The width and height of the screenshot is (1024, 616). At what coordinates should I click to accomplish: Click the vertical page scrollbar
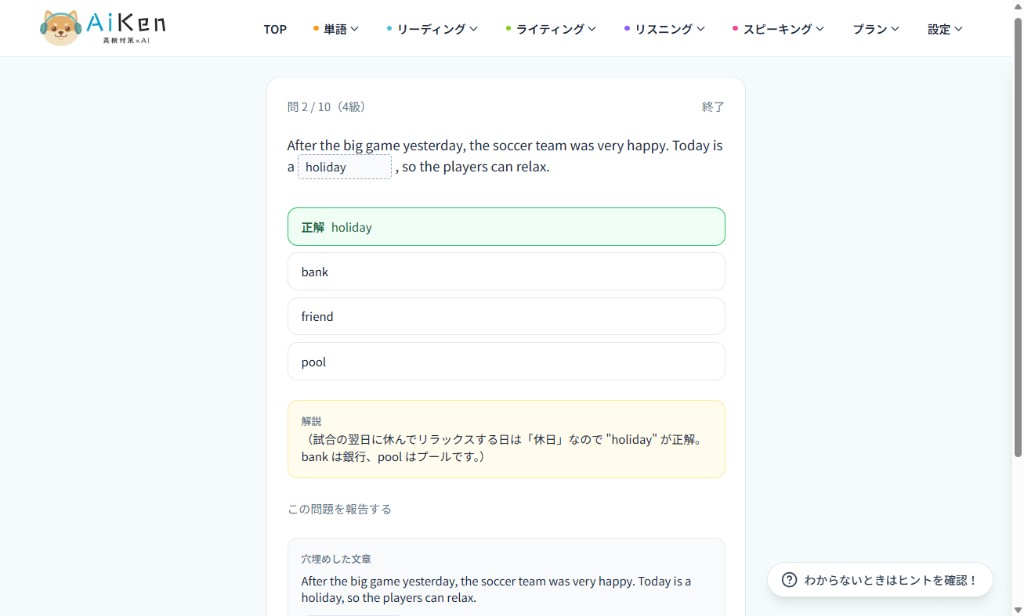pos(1017,237)
